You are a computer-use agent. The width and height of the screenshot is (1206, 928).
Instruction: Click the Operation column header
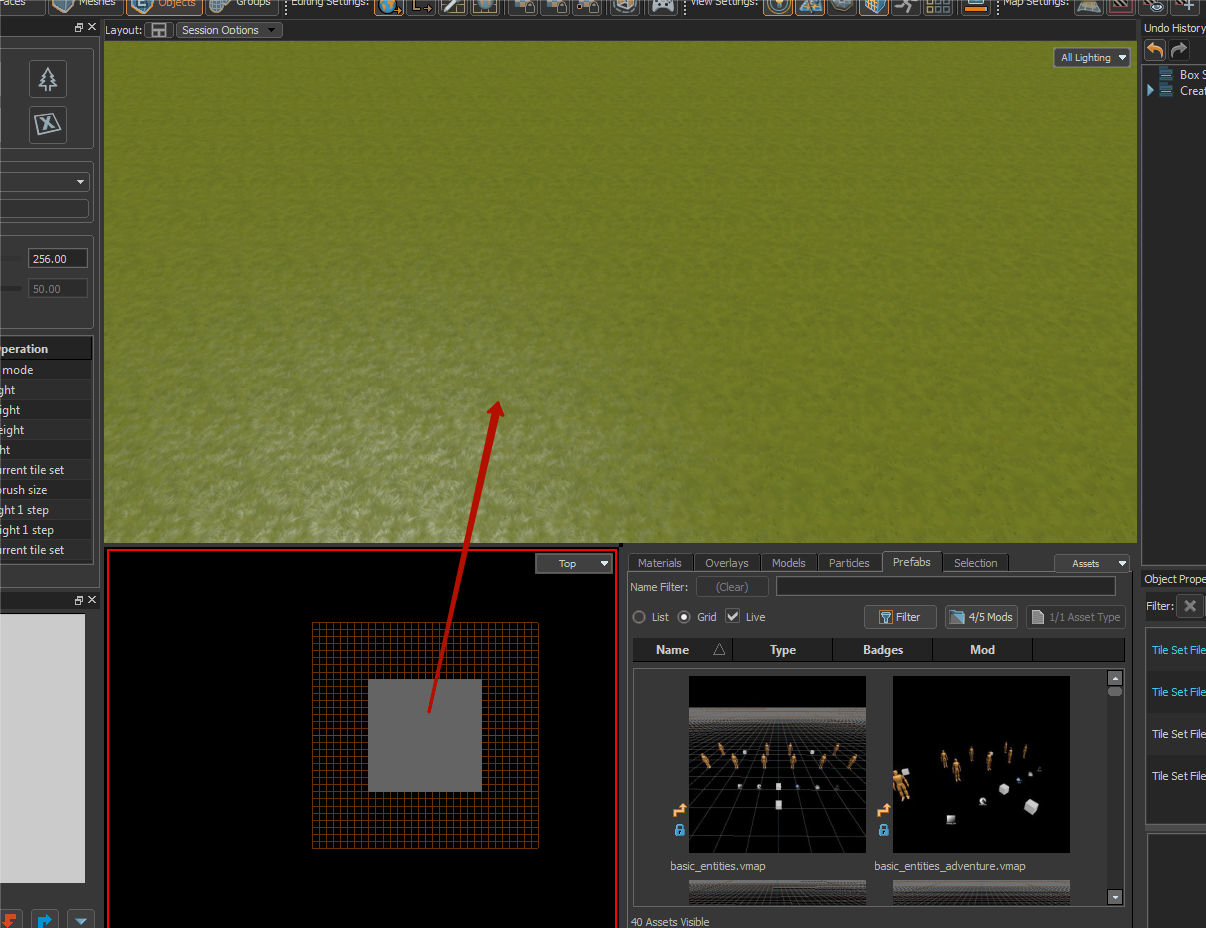point(45,349)
